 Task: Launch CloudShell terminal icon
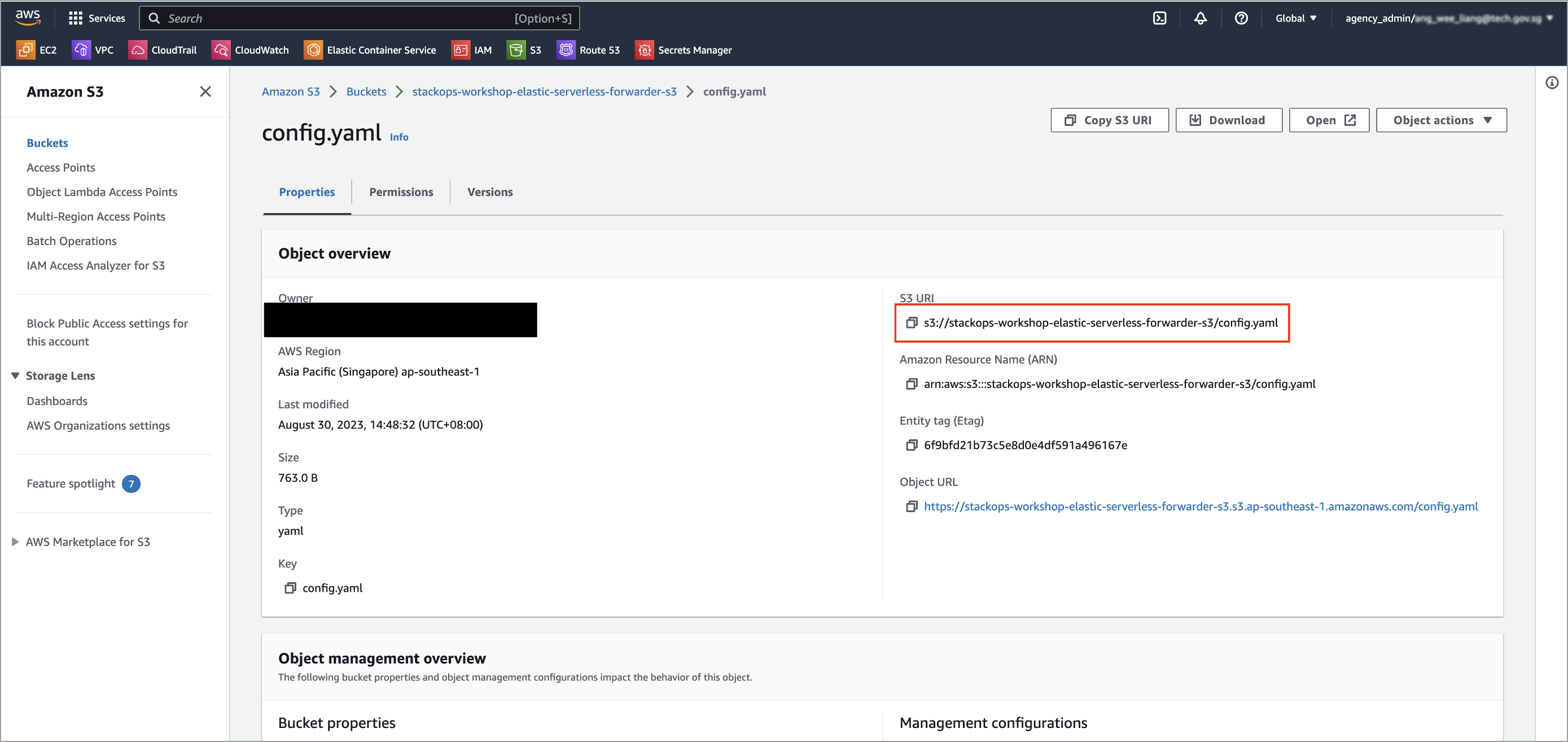1159,18
